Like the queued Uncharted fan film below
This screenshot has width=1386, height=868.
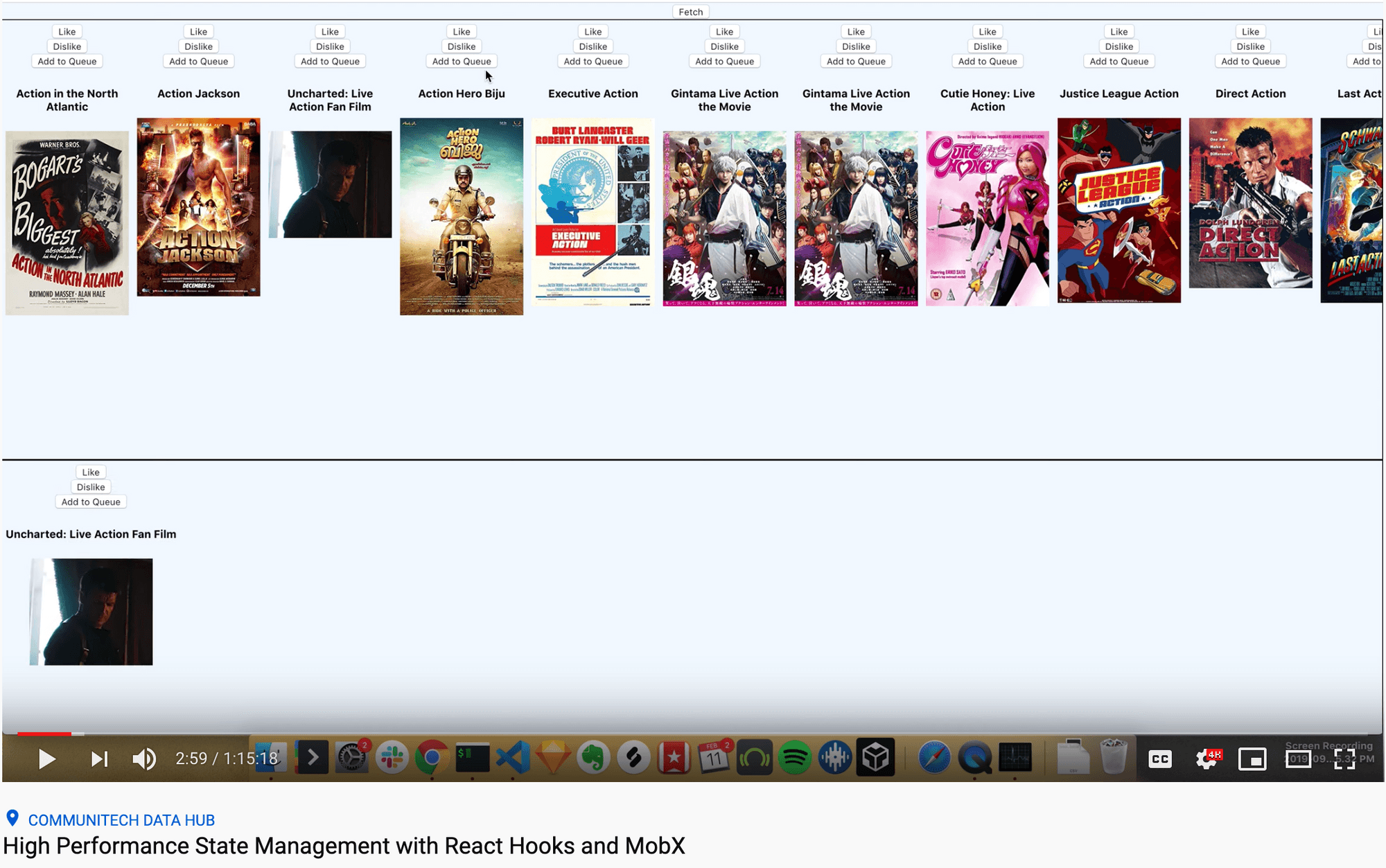[91, 472]
